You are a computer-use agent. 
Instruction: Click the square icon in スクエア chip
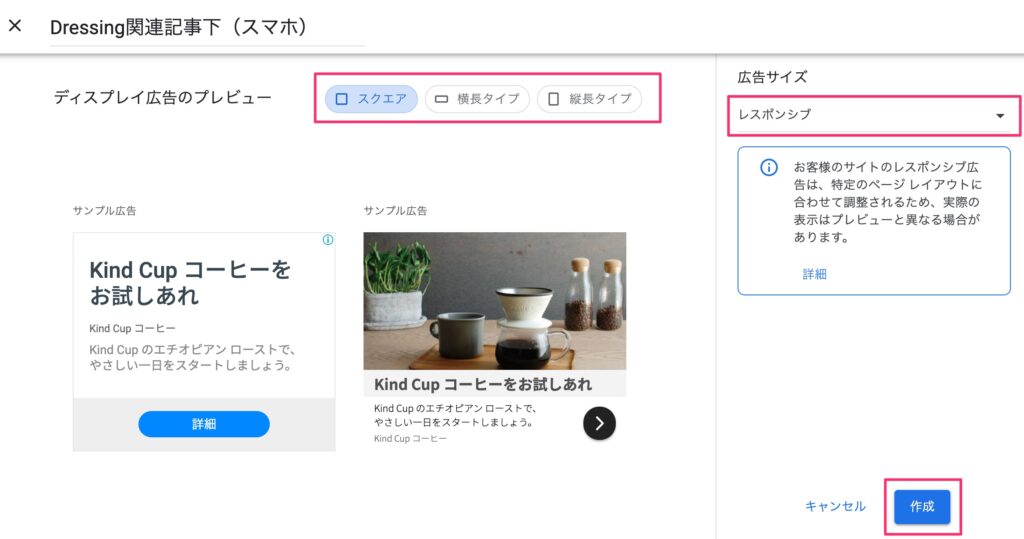click(342, 99)
